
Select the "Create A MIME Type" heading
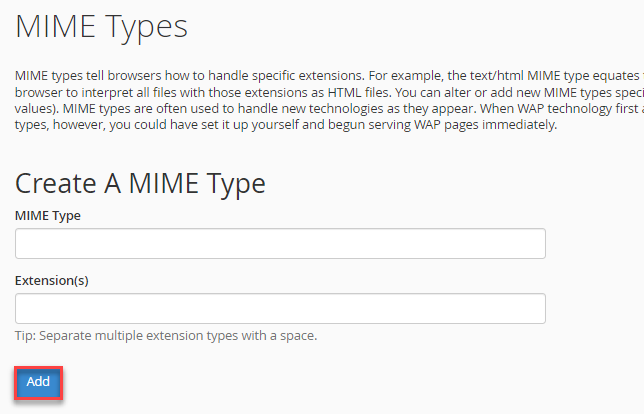point(140,183)
